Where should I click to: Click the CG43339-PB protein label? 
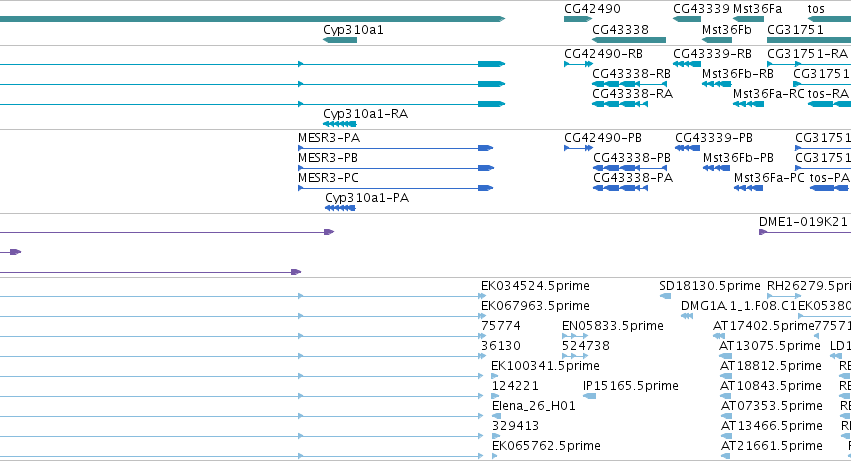coord(714,138)
